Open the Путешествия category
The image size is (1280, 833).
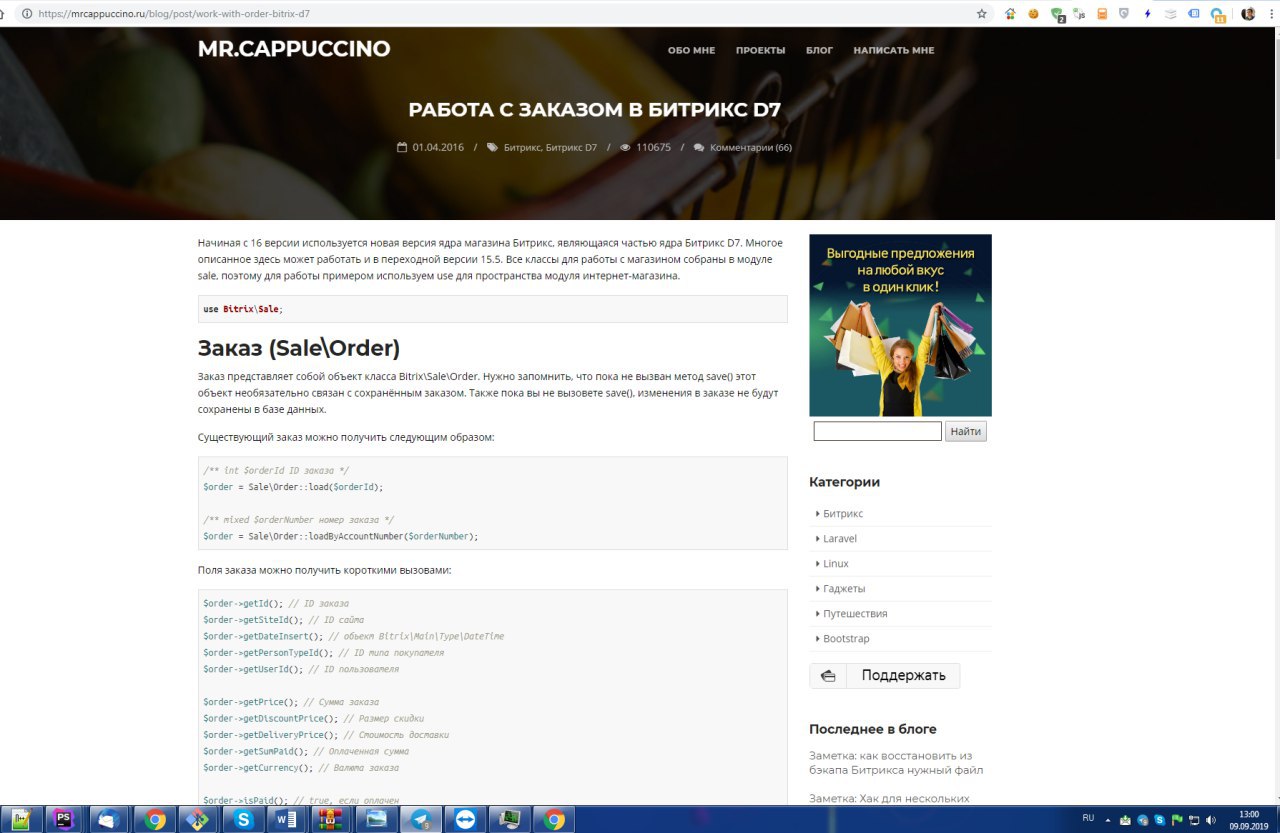855,613
